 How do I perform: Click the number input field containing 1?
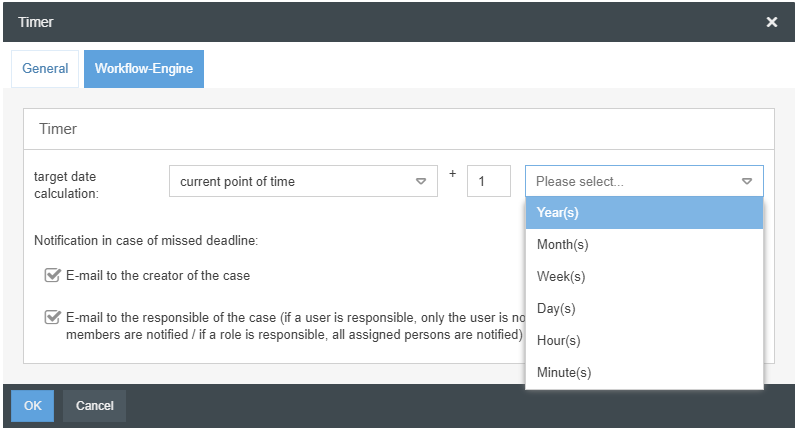(488, 181)
